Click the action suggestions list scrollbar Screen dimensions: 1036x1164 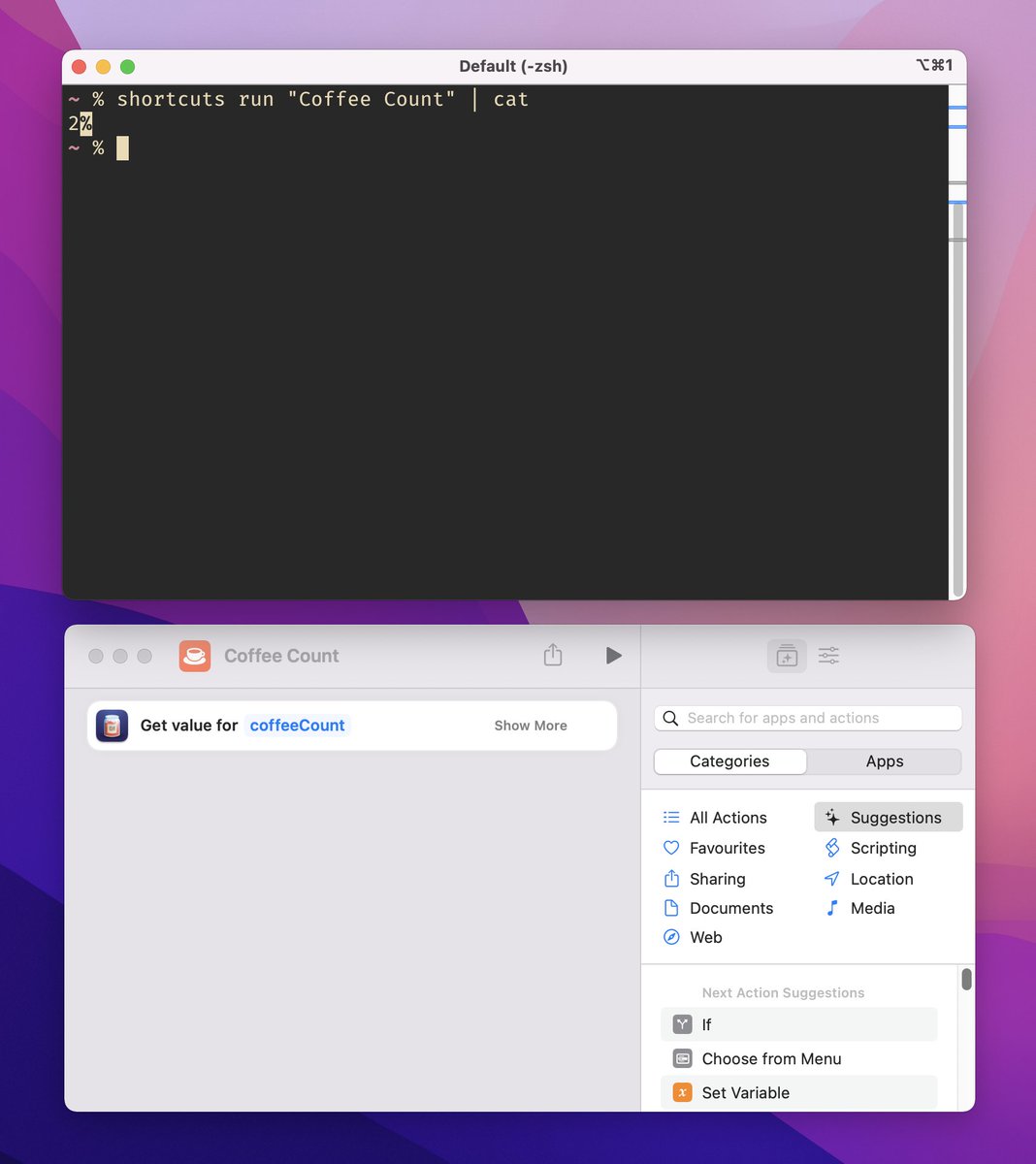(966, 980)
